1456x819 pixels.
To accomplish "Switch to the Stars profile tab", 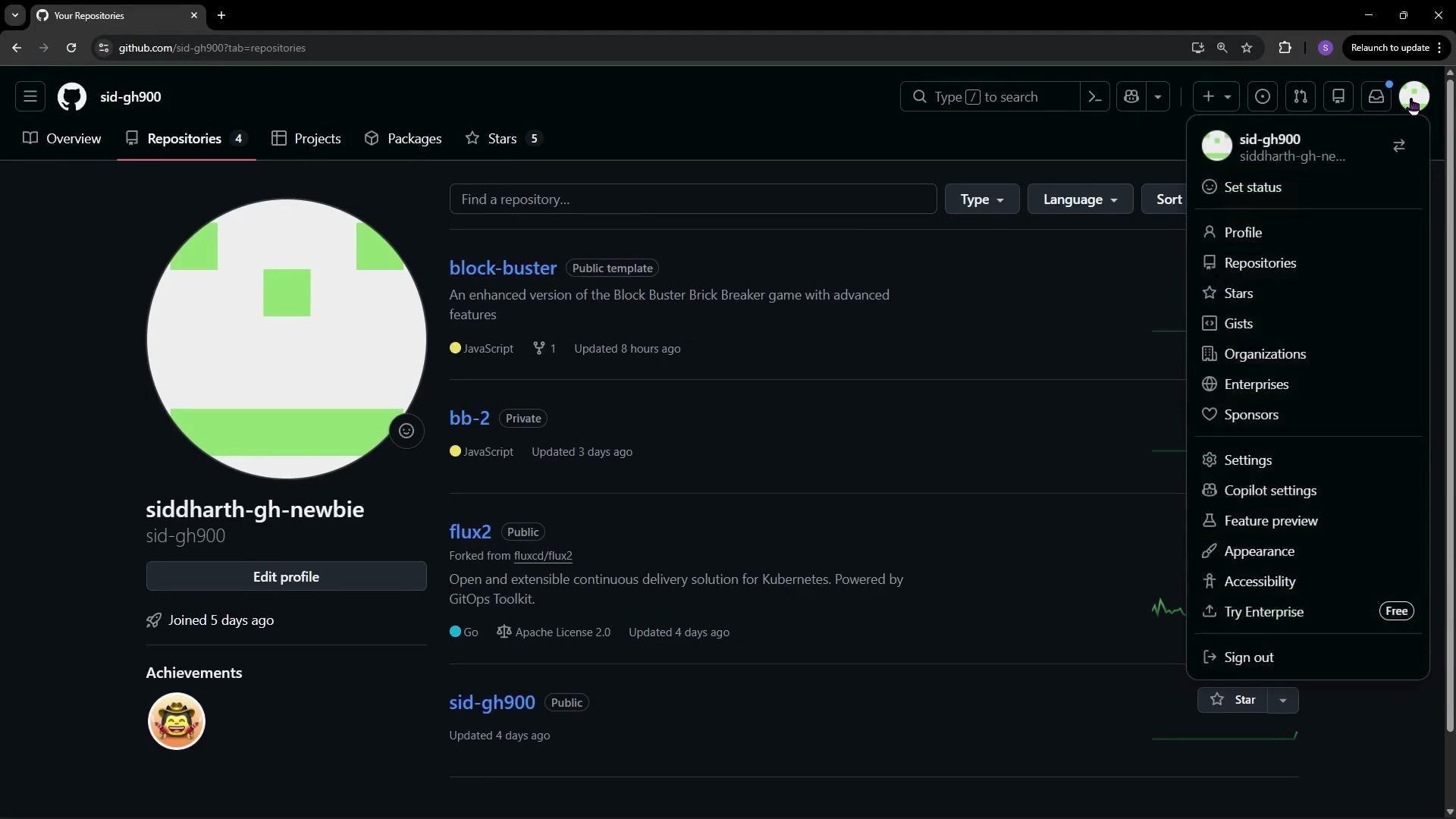I will [504, 138].
